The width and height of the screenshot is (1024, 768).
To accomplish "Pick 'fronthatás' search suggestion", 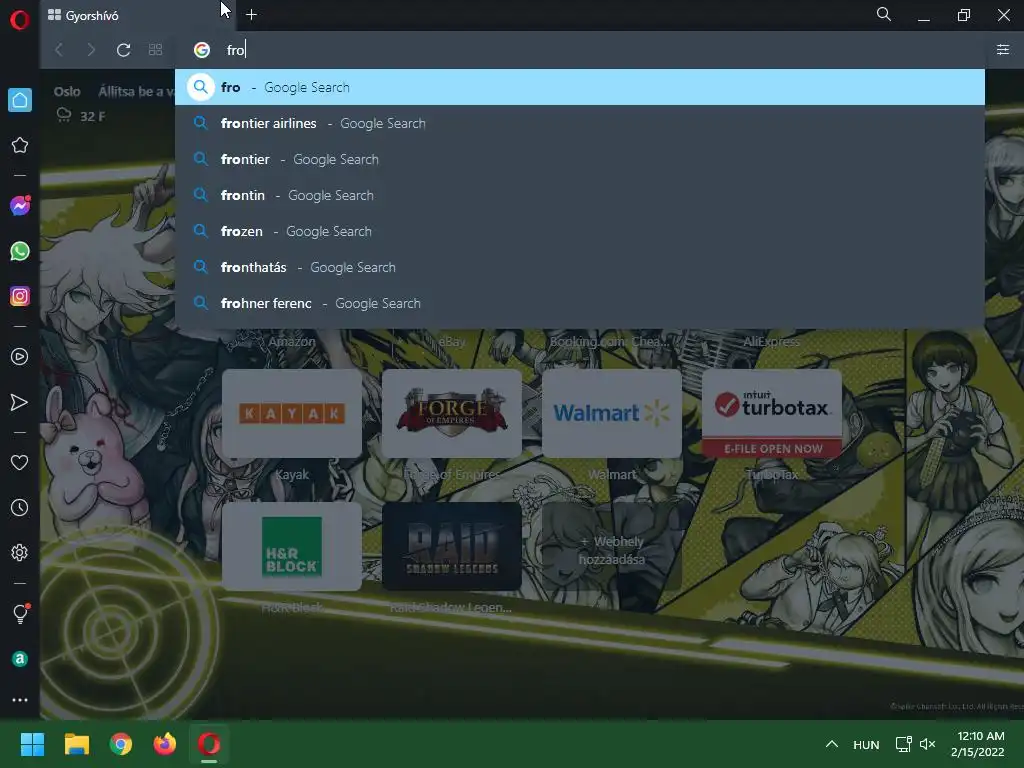I will (580, 266).
